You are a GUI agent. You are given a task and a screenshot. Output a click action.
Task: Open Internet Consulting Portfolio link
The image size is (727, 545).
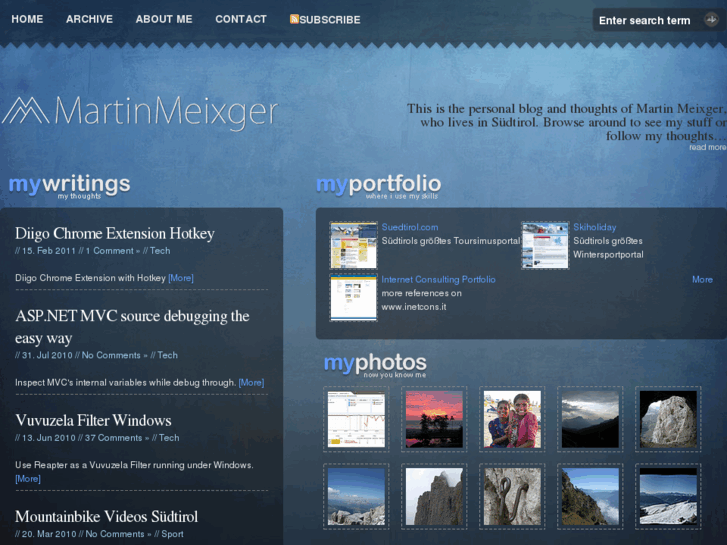click(x=439, y=280)
